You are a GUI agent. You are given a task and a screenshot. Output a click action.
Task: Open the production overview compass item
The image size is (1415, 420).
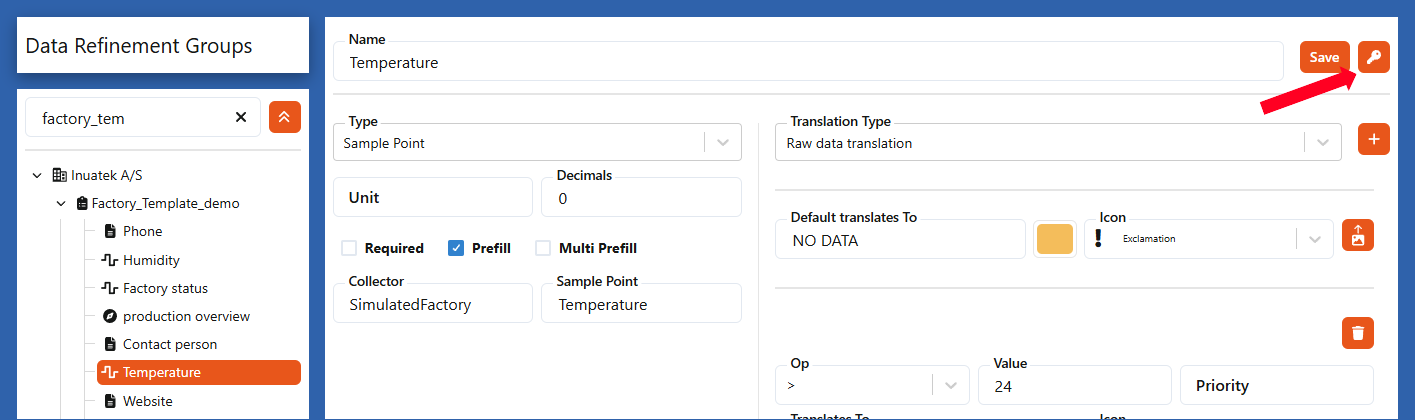click(185, 316)
